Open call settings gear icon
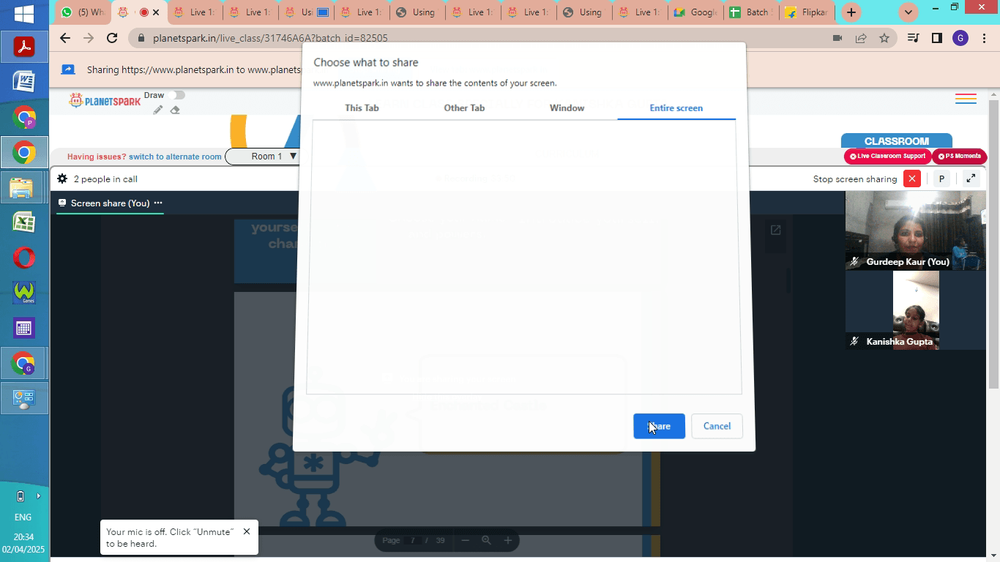 (62, 179)
